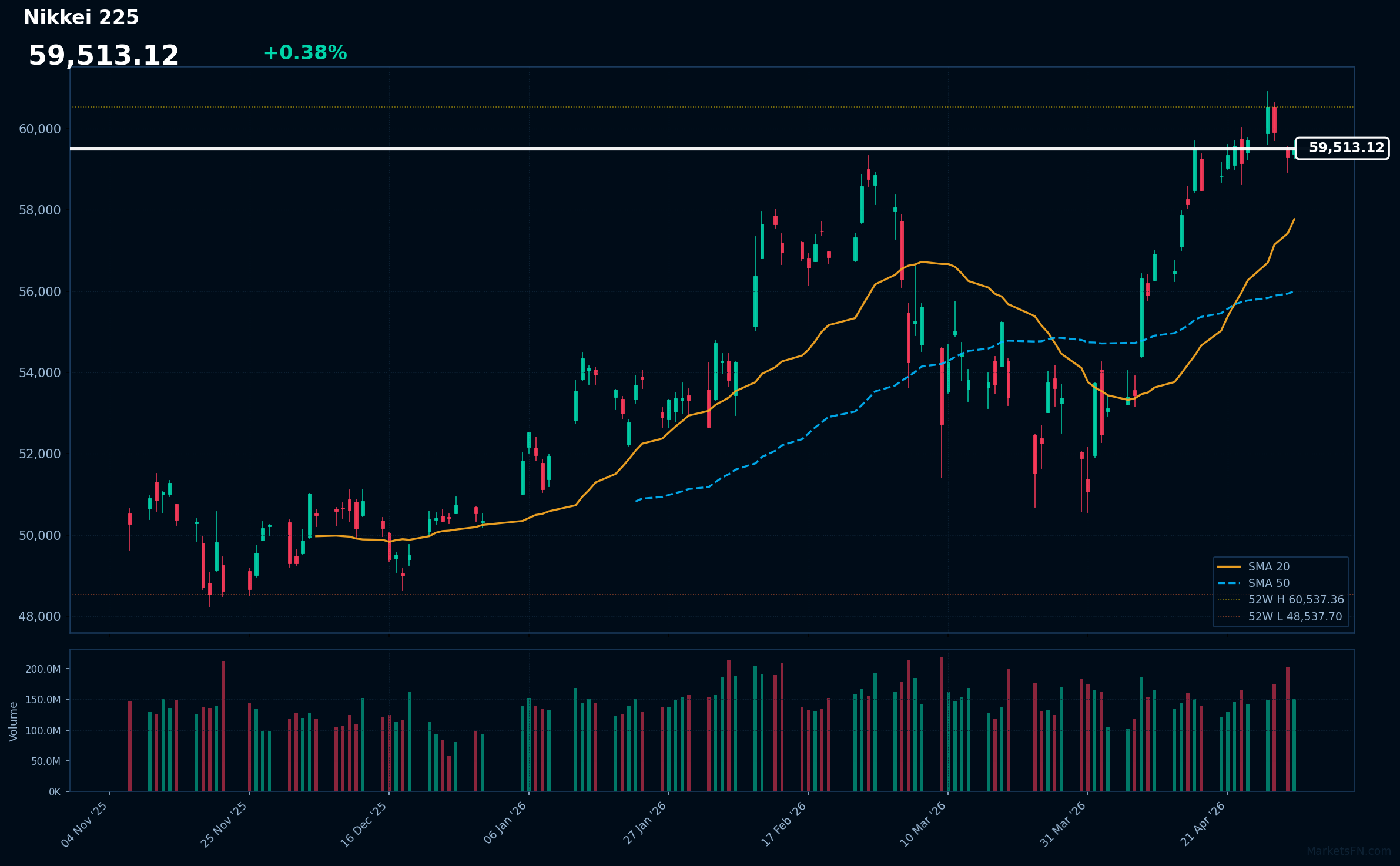Click the 150.0M volume axis label
The width and height of the screenshot is (1400, 866).
43,700
